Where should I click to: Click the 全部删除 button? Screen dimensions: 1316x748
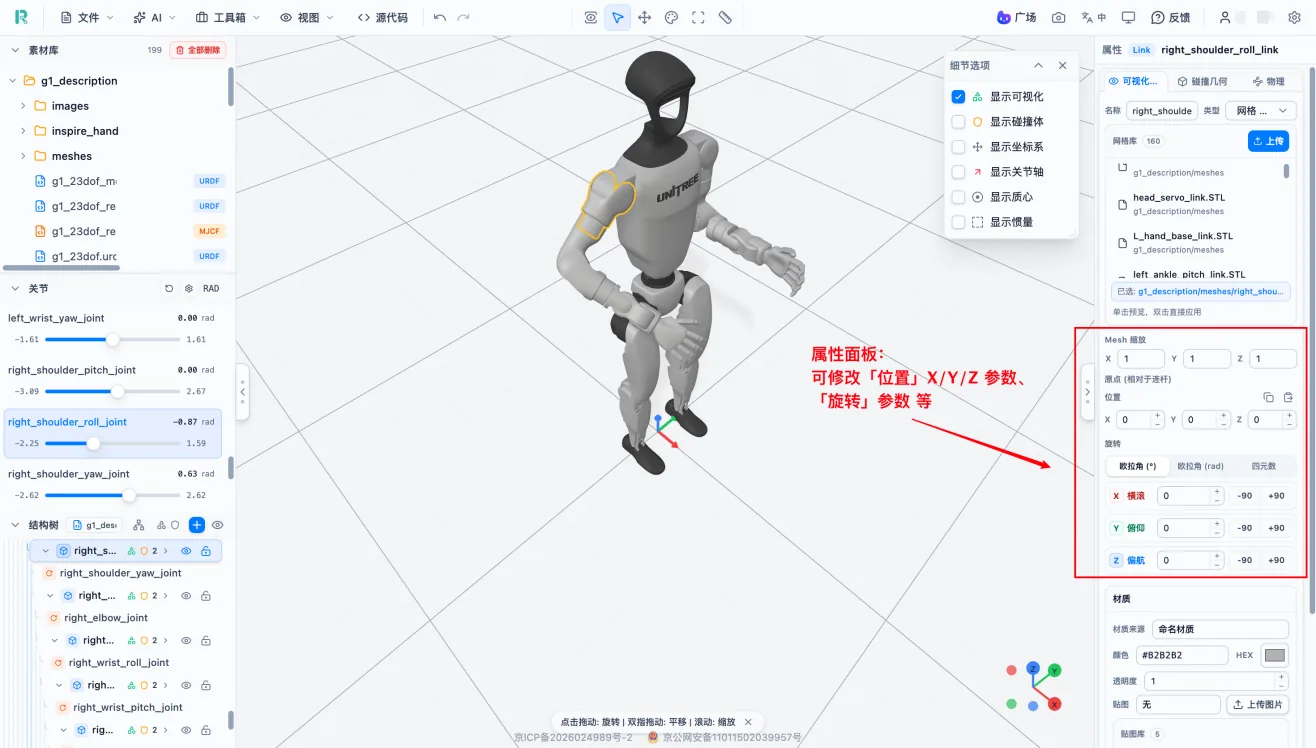pos(198,49)
